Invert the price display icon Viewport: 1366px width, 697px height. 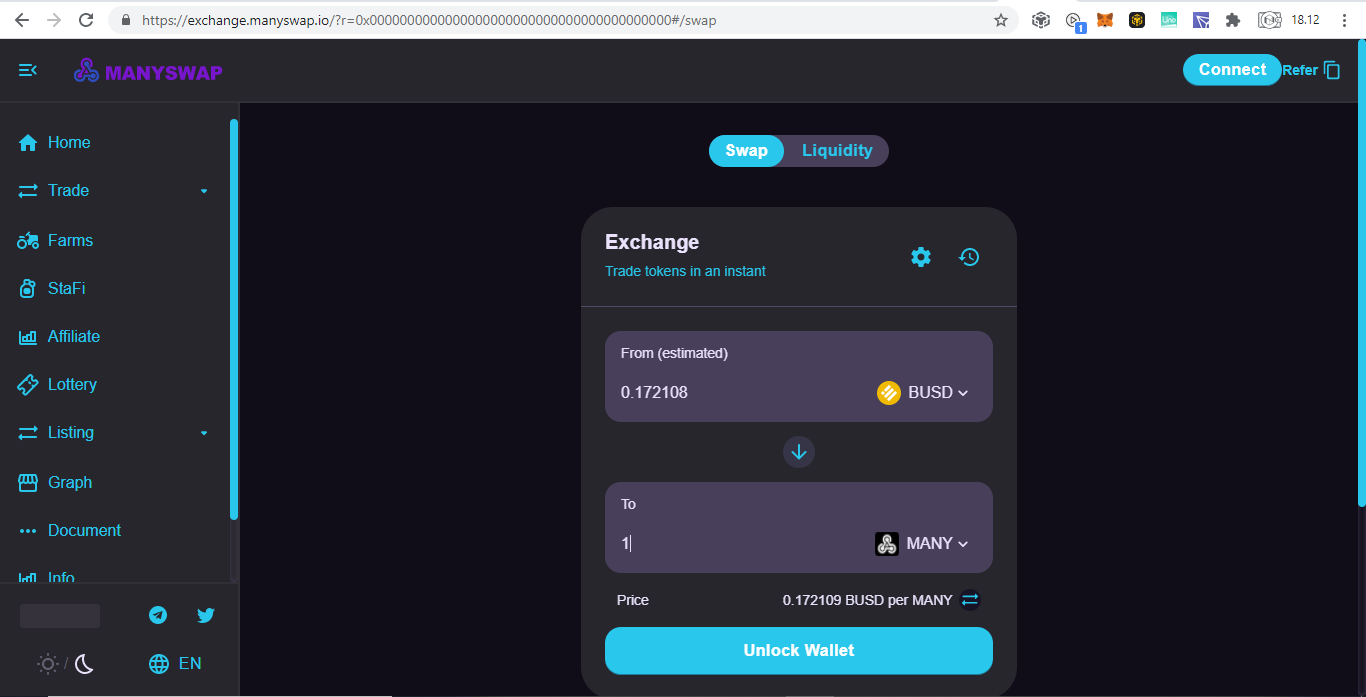970,600
